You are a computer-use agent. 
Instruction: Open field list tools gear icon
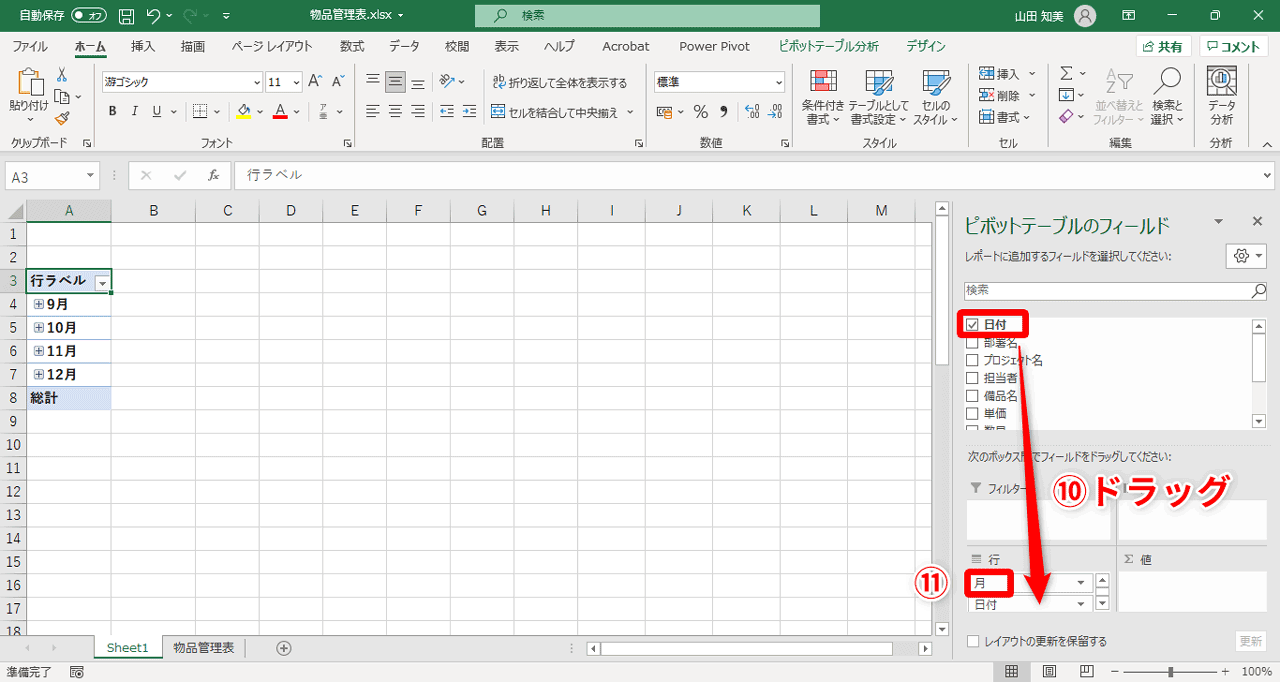1247,256
